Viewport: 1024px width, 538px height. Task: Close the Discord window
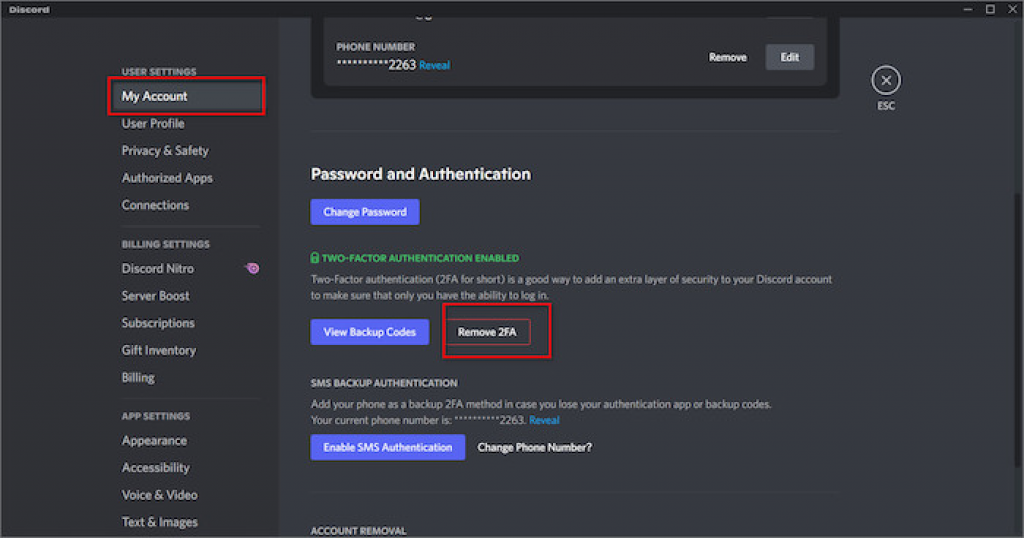click(1012, 9)
